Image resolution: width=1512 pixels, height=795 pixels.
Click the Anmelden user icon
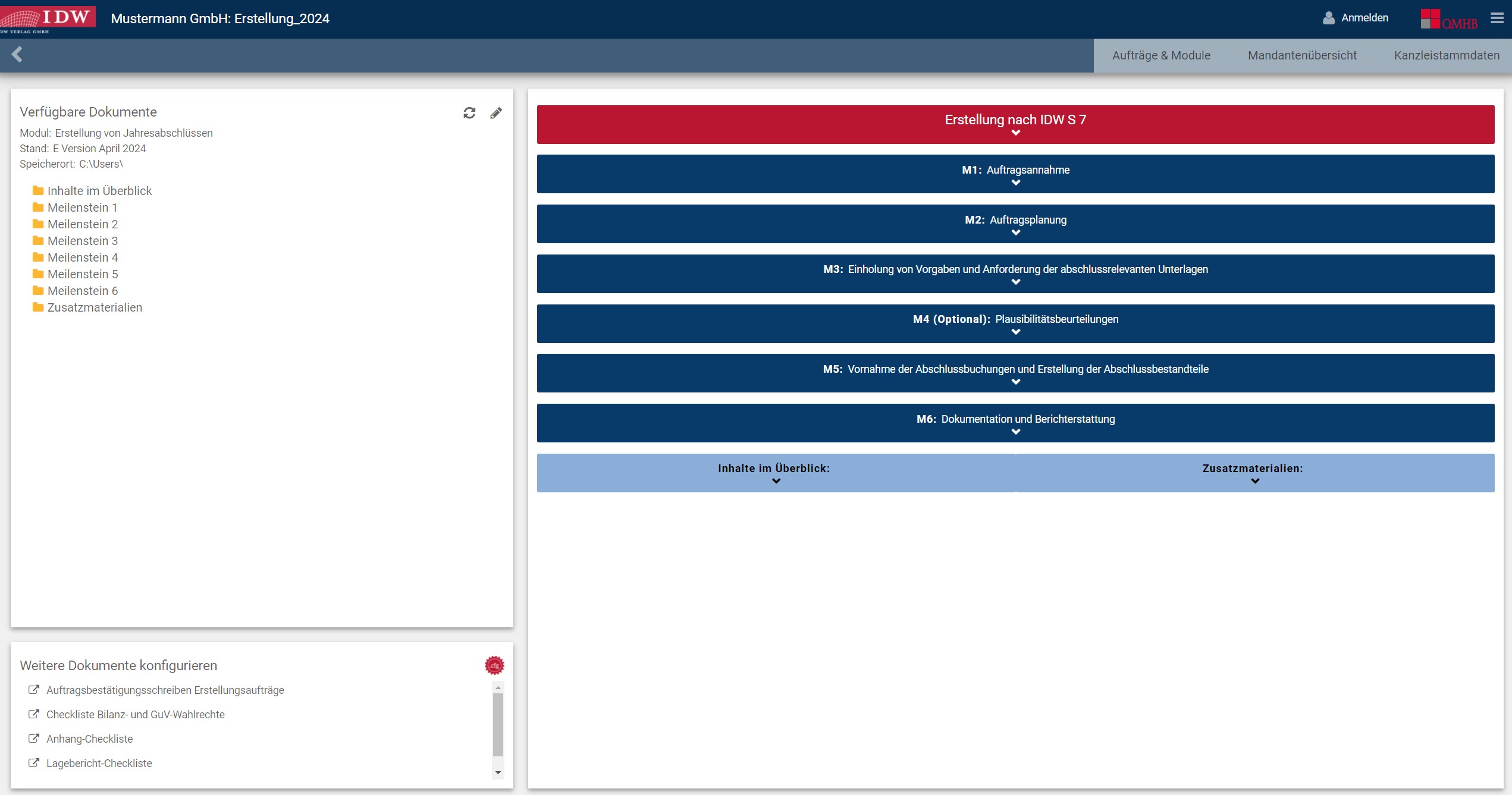(x=1328, y=18)
